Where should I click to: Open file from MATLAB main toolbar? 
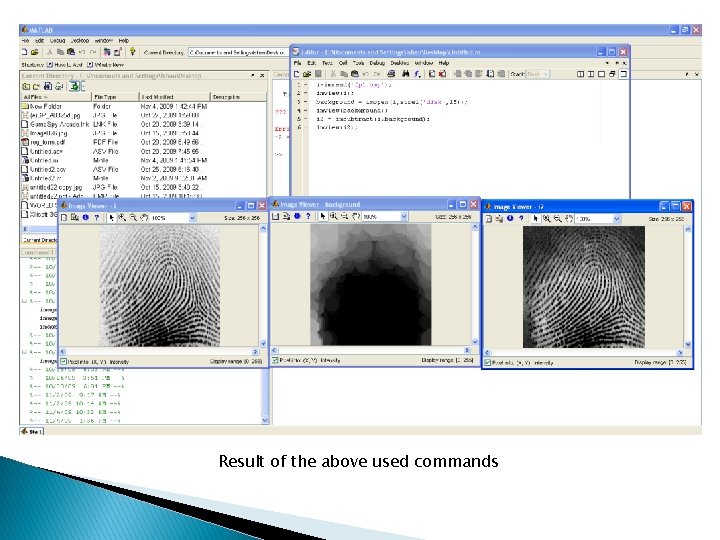[34, 52]
